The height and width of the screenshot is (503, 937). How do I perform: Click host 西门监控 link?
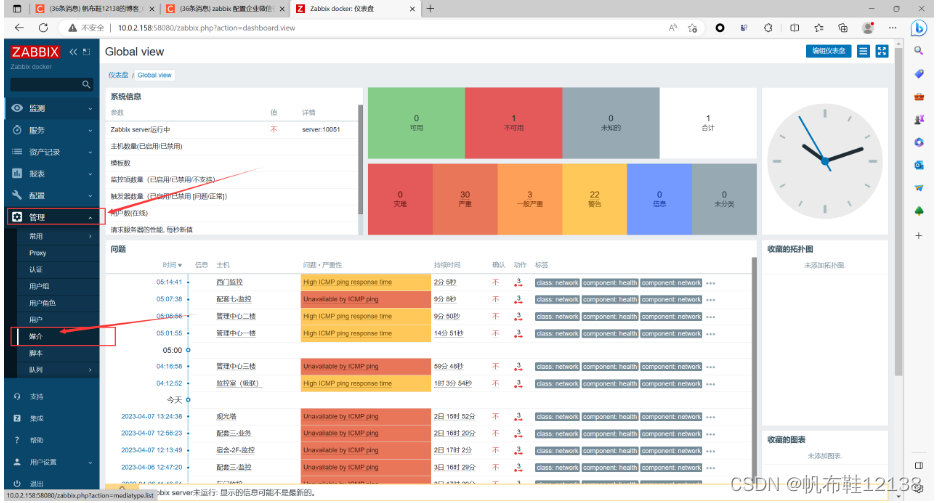pos(229,282)
